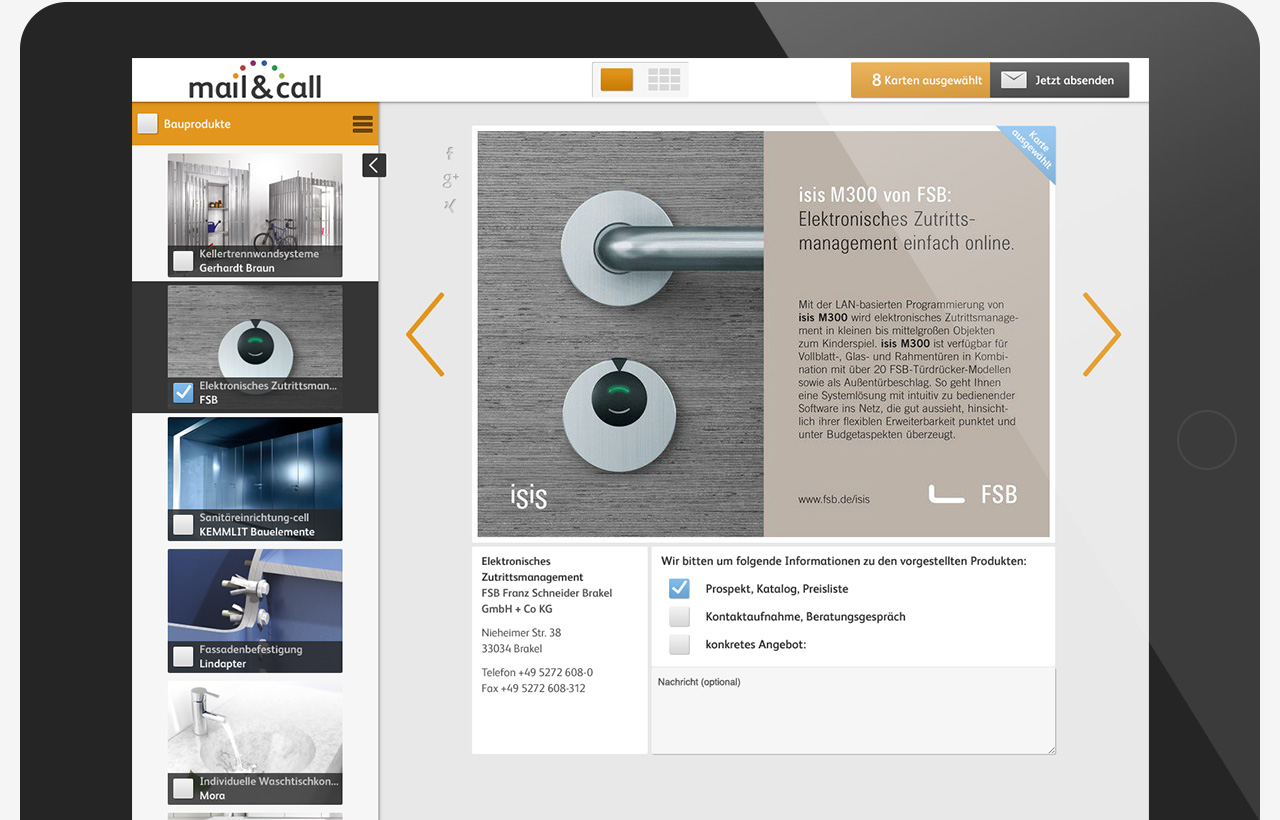Check Kontaktaufnahme, Beratungsgespräch
The height and width of the screenshot is (820, 1280).
(x=679, y=616)
